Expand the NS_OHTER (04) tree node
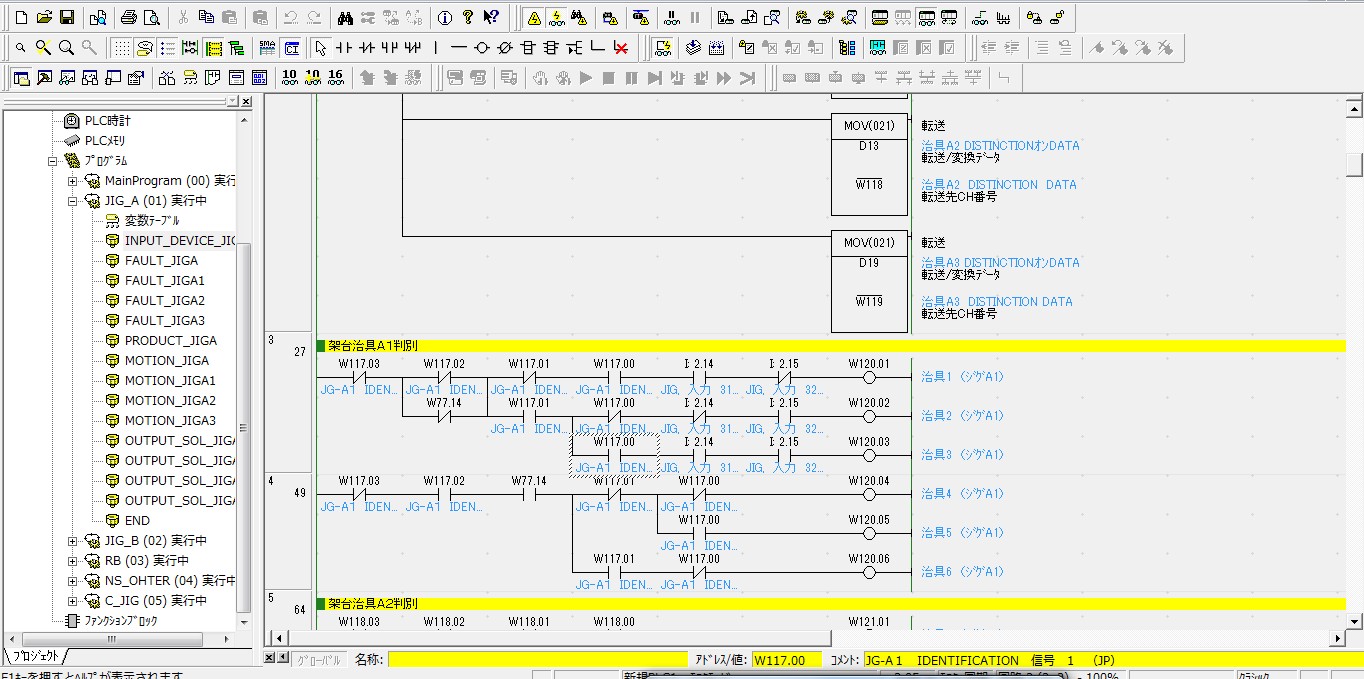 pyautogui.click(x=72, y=581)
